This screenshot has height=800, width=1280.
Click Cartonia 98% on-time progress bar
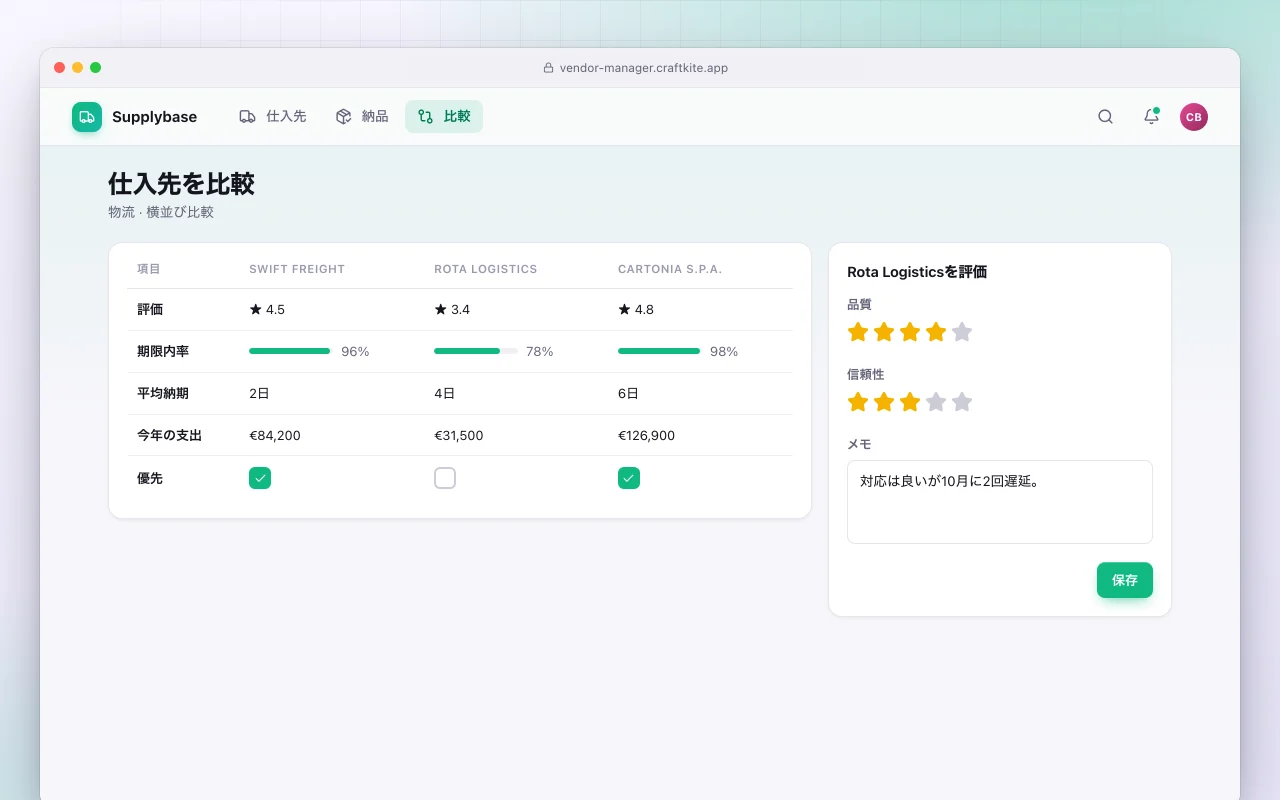[x=660, y=351]
